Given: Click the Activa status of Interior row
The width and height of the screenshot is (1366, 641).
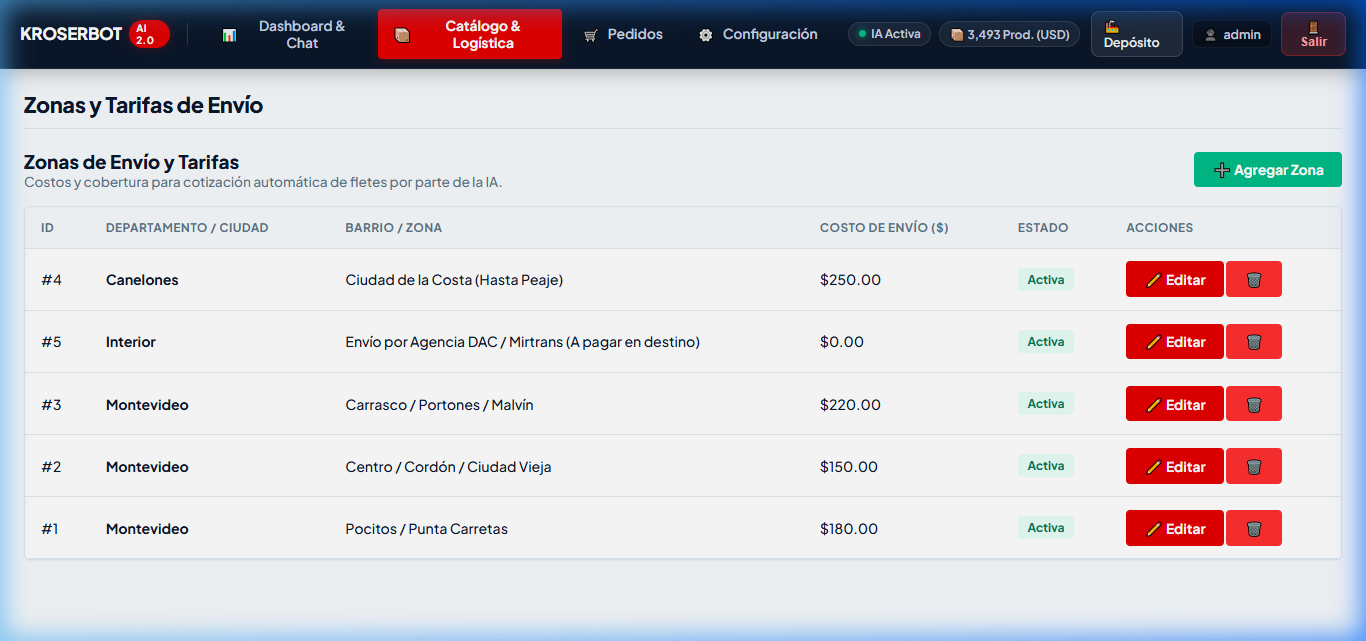Looking at the screenshot, I should (1046, 342).
